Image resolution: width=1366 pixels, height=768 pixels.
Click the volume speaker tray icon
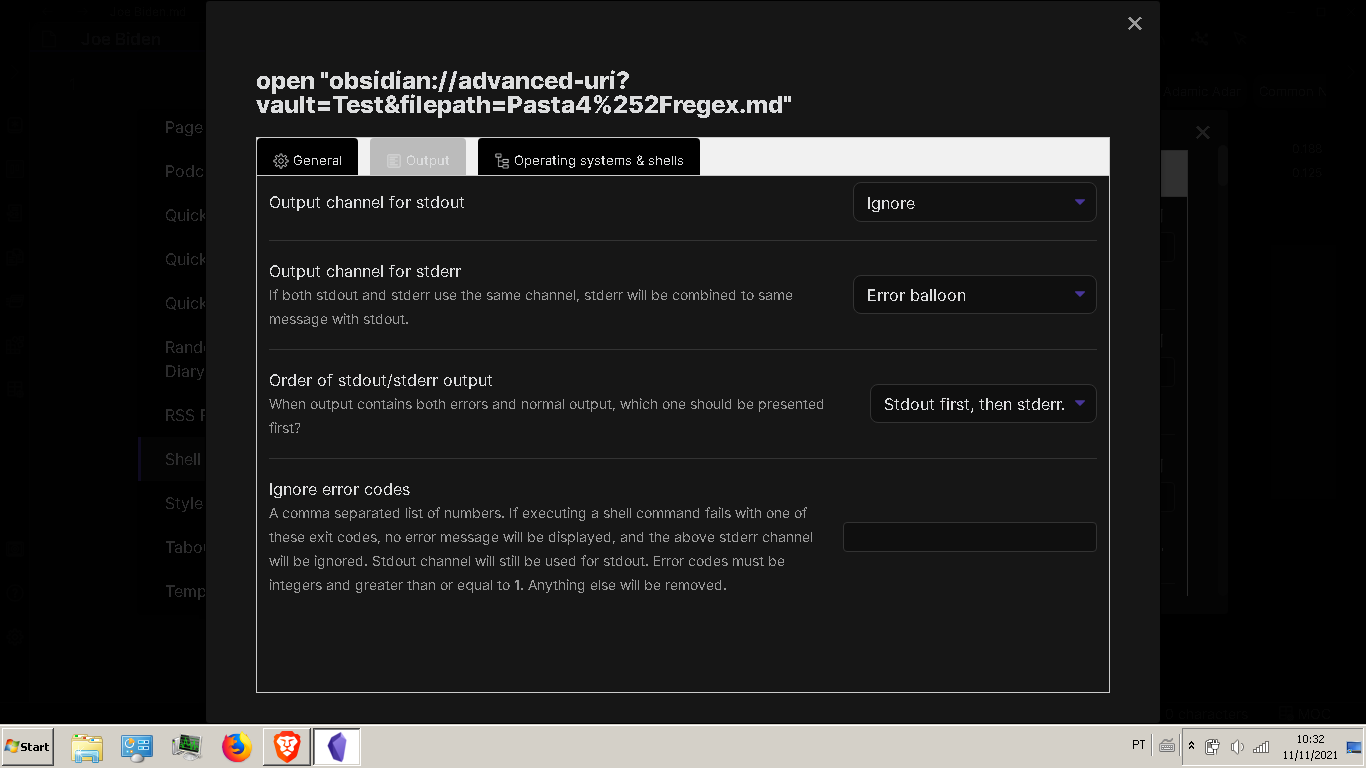tap(1237, 747)
